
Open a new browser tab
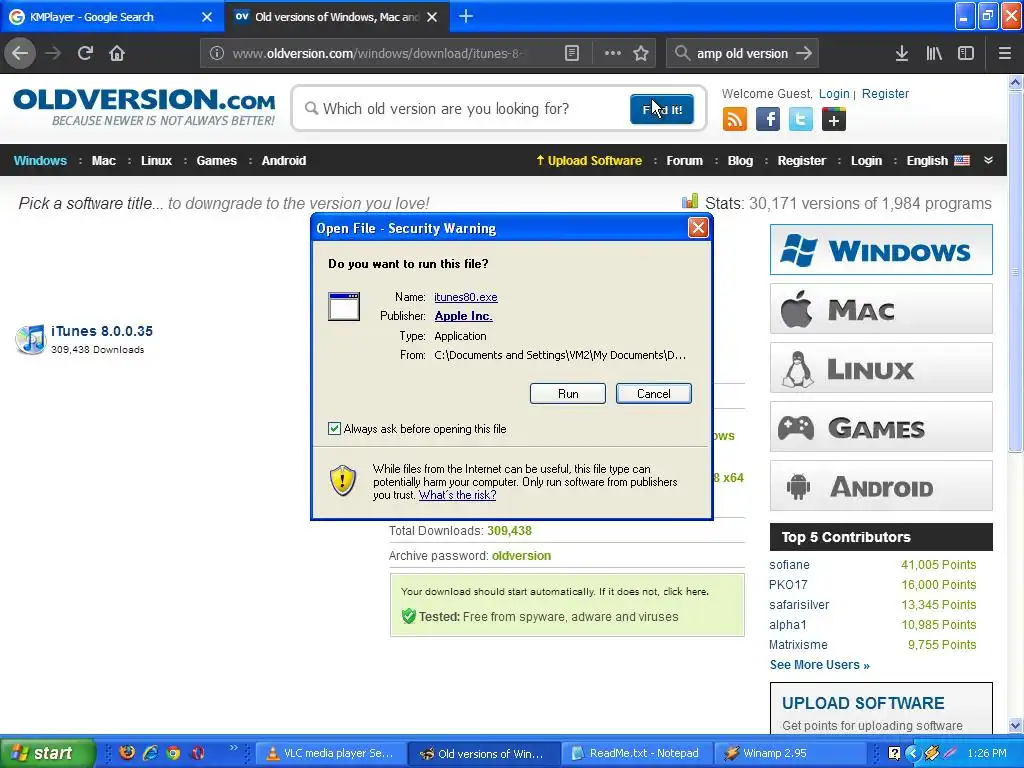tap(466, 16)
